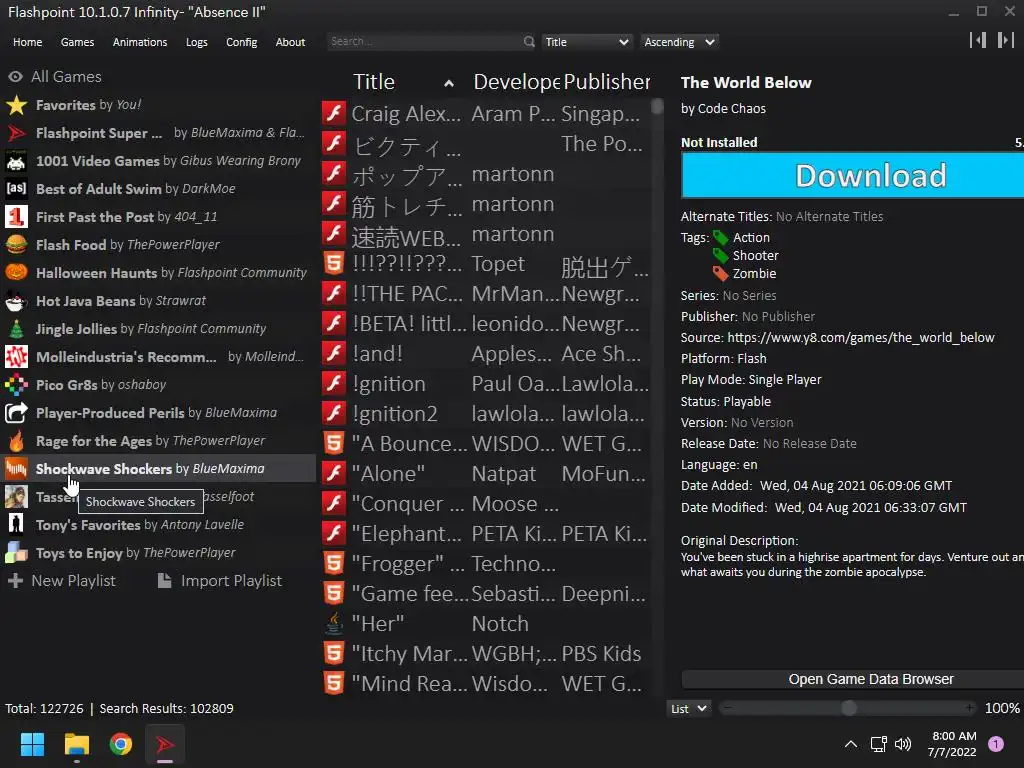Viewport: 1024px width, 768px height.
Task: Select the Rage for the Ages flame icon
Action: coord(16,441)
